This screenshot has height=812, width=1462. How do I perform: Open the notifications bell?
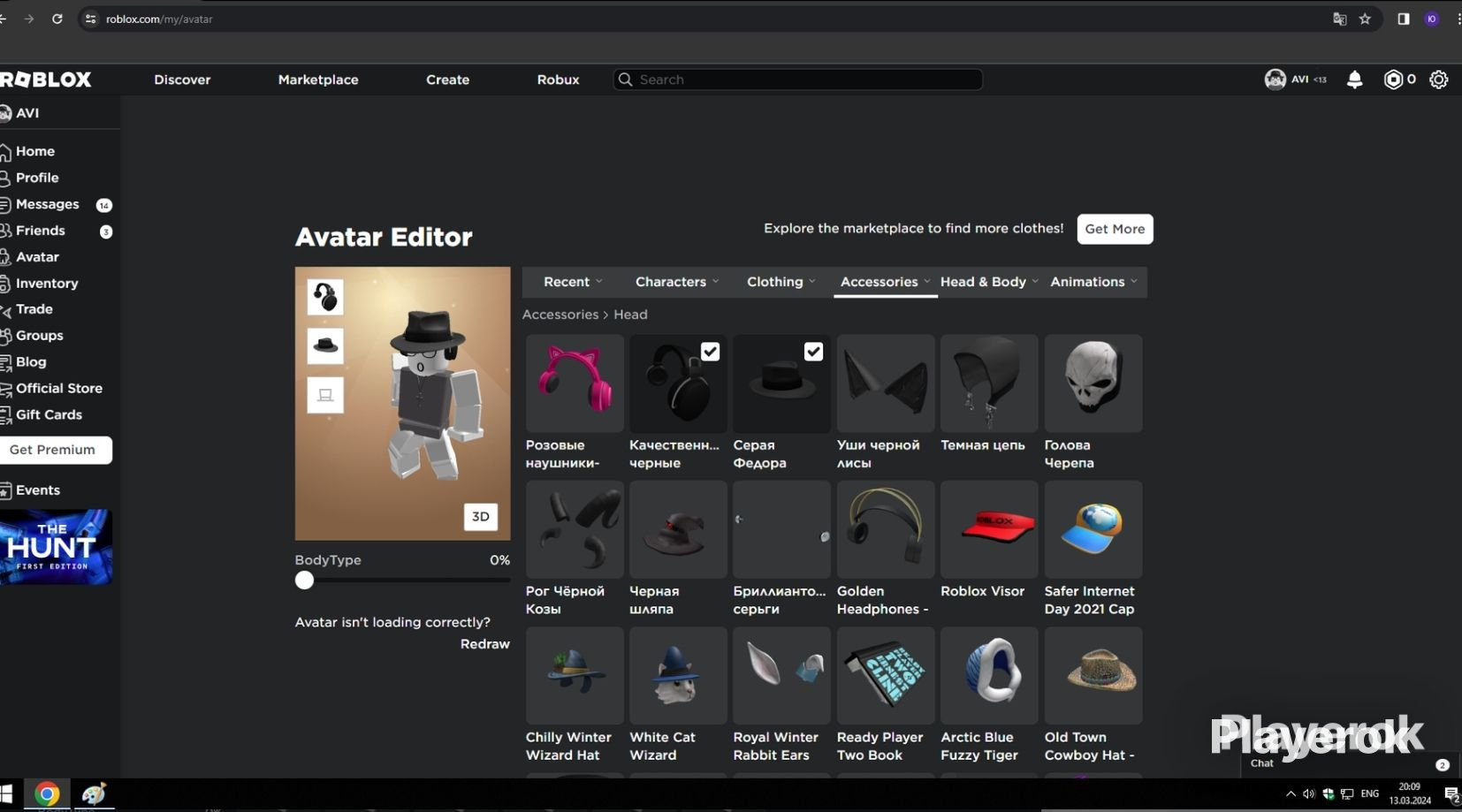click(1354, 80)
